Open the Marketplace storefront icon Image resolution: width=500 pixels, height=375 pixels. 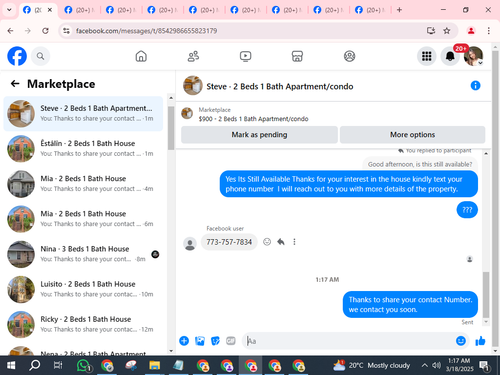(297, 56)
